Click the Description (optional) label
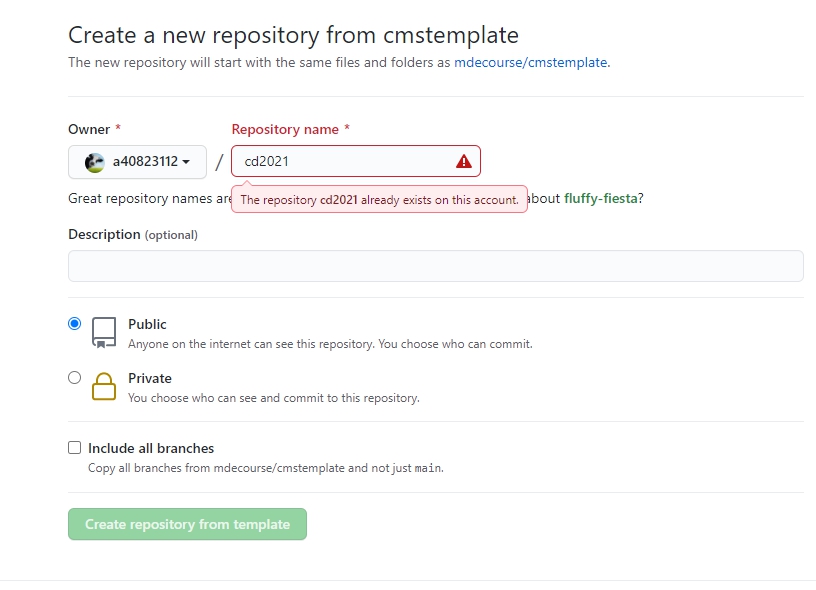The width and height of the screenshot is (816, 590). tap(133, 235)
